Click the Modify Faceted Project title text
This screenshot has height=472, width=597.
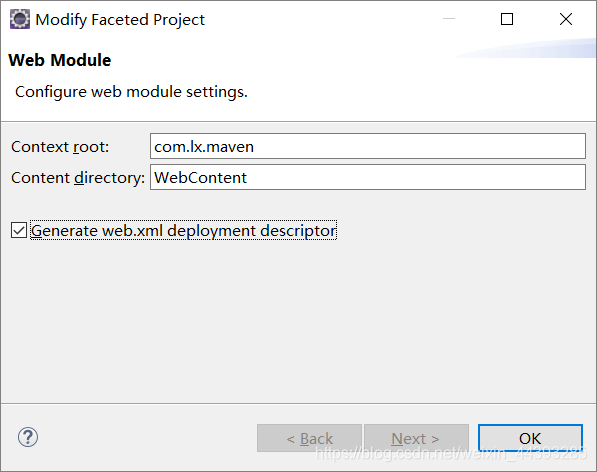pyautogui.click(x=120, y=20)
